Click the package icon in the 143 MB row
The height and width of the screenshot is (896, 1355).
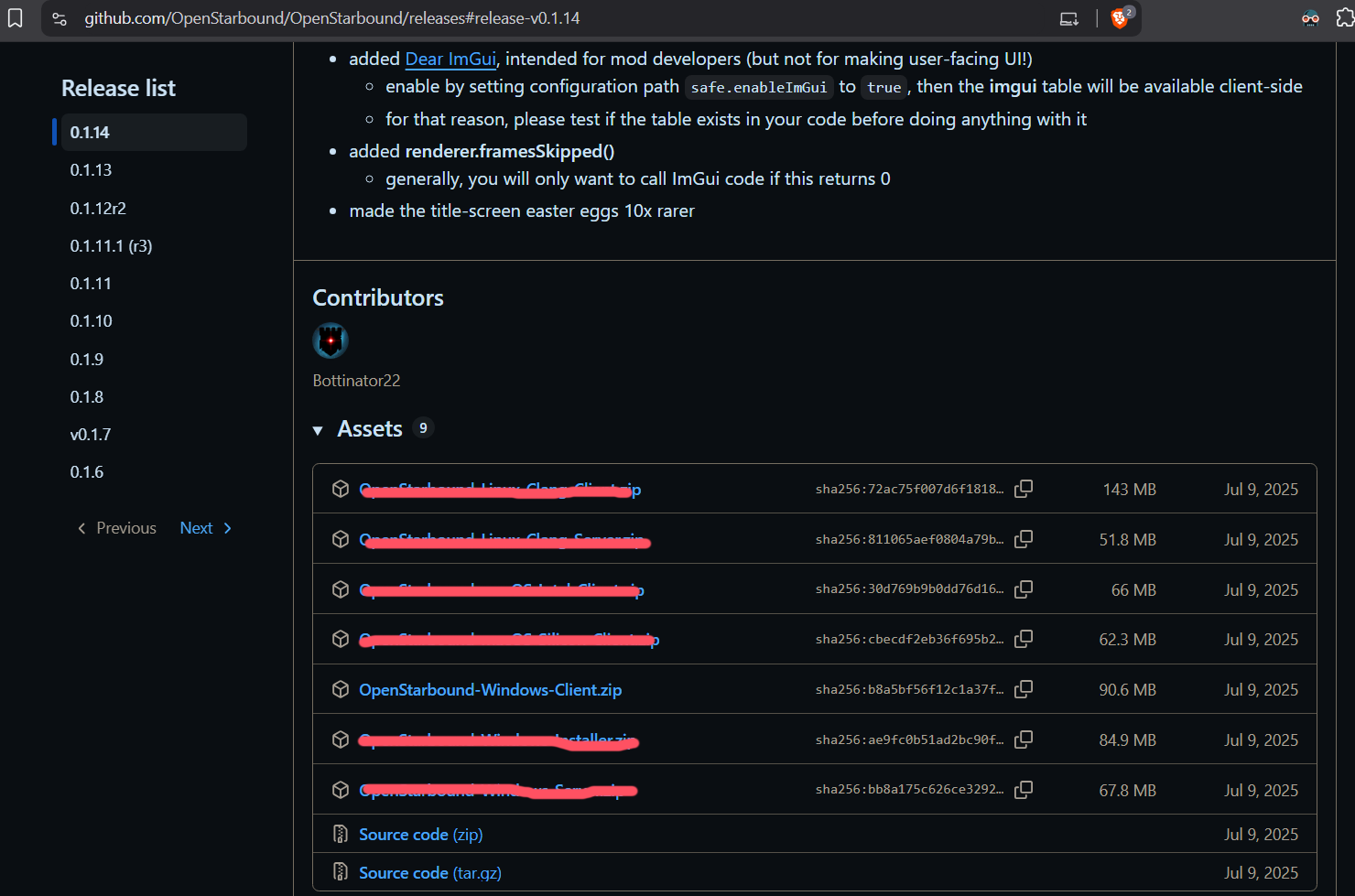[341, 489]
